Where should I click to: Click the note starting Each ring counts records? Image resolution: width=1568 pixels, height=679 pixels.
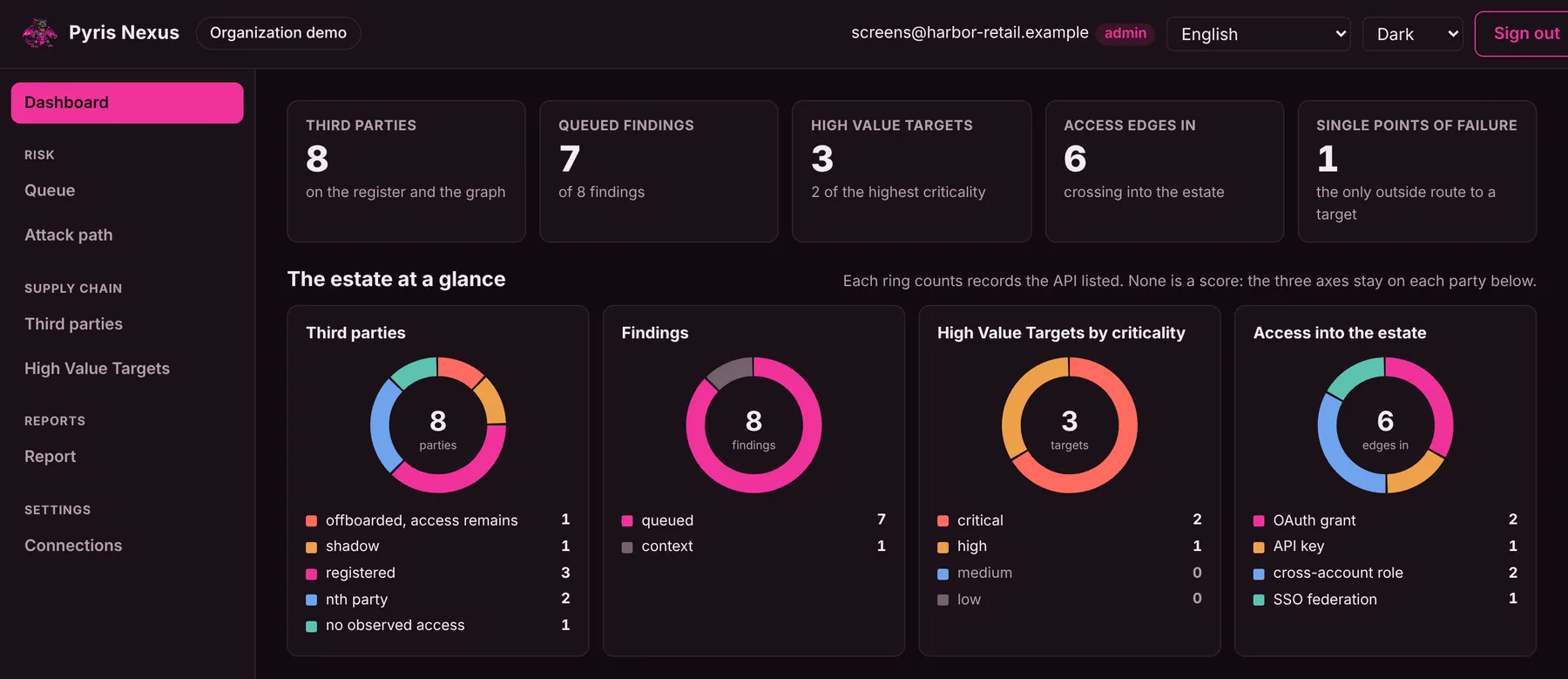[x=1190, y=281]
